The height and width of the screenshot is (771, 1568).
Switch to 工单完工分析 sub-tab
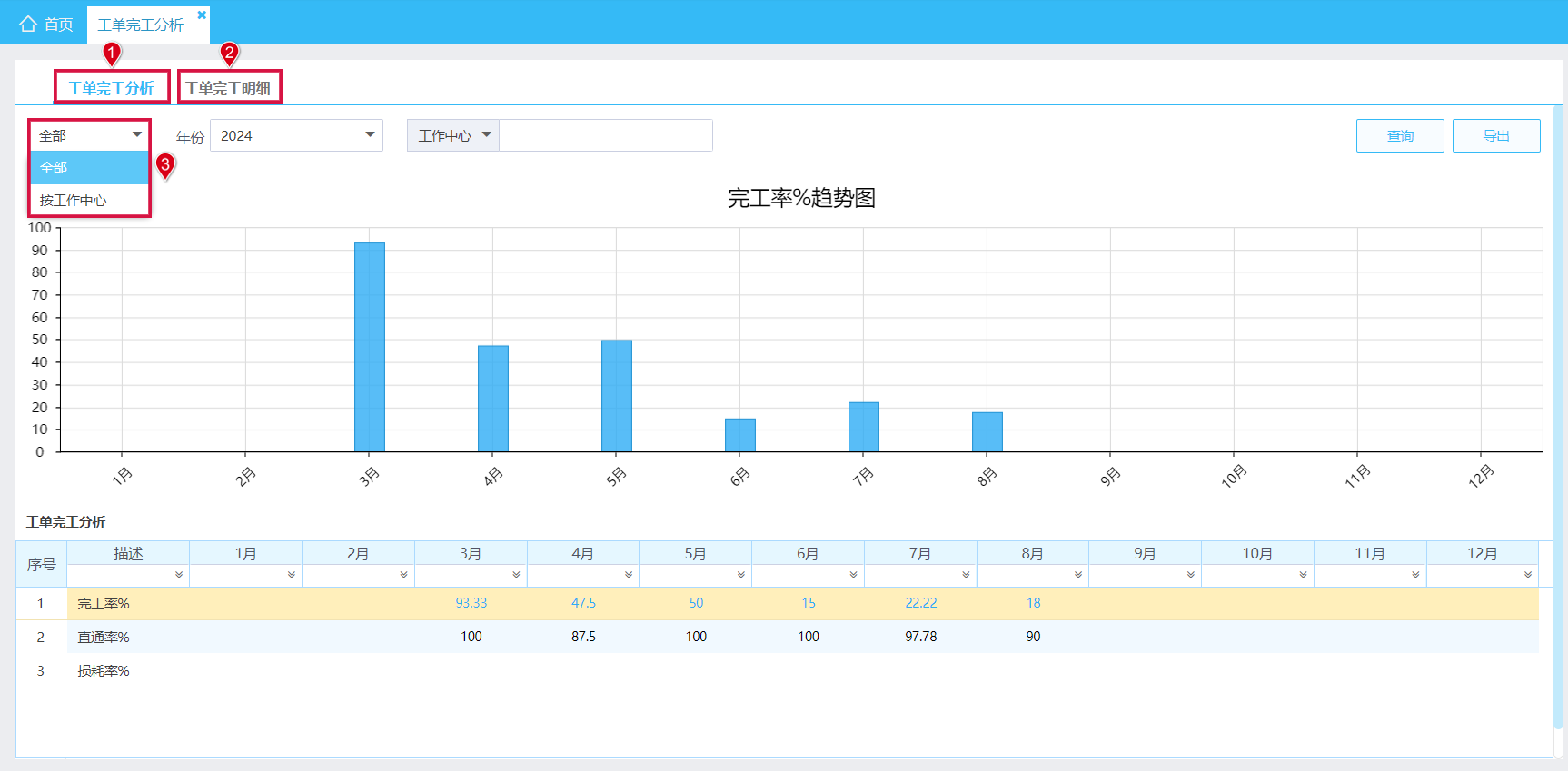pos(111,88)
